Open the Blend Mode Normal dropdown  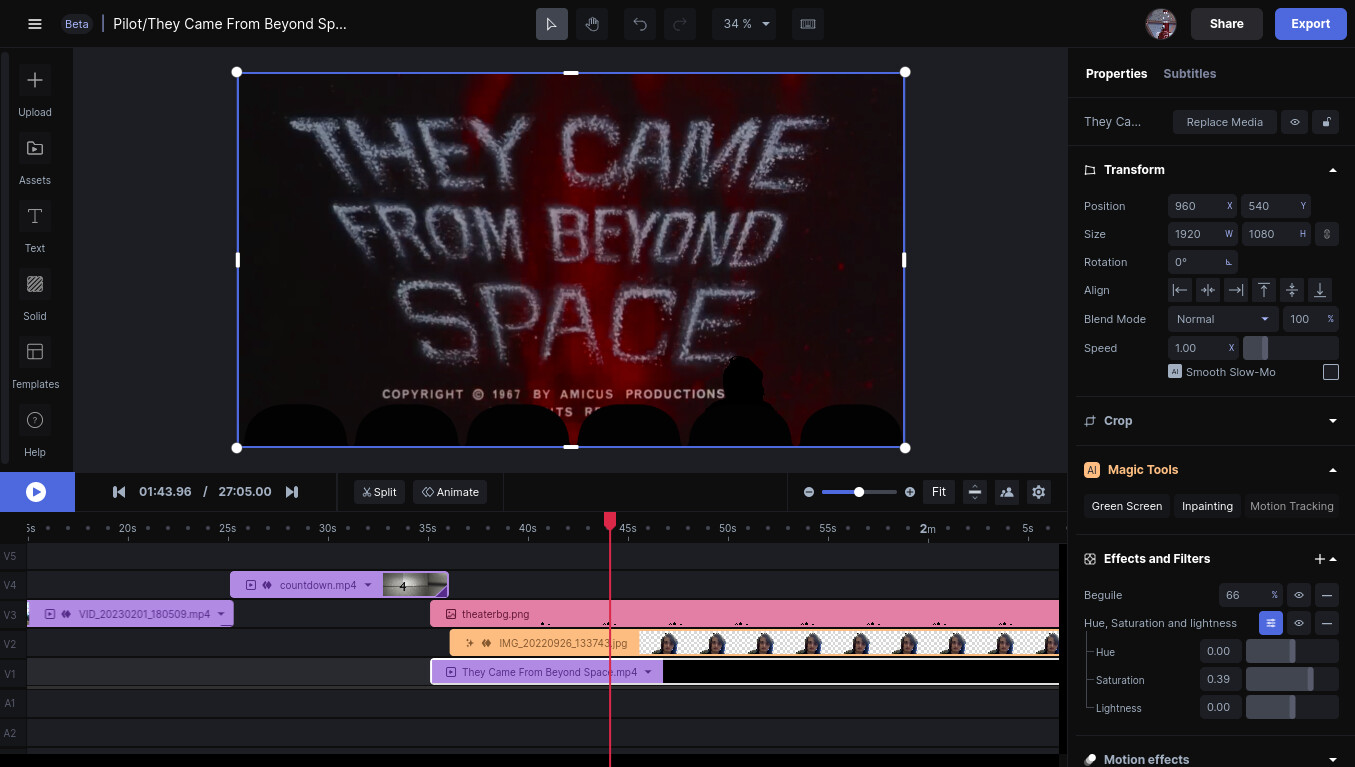pos(1223,319)
